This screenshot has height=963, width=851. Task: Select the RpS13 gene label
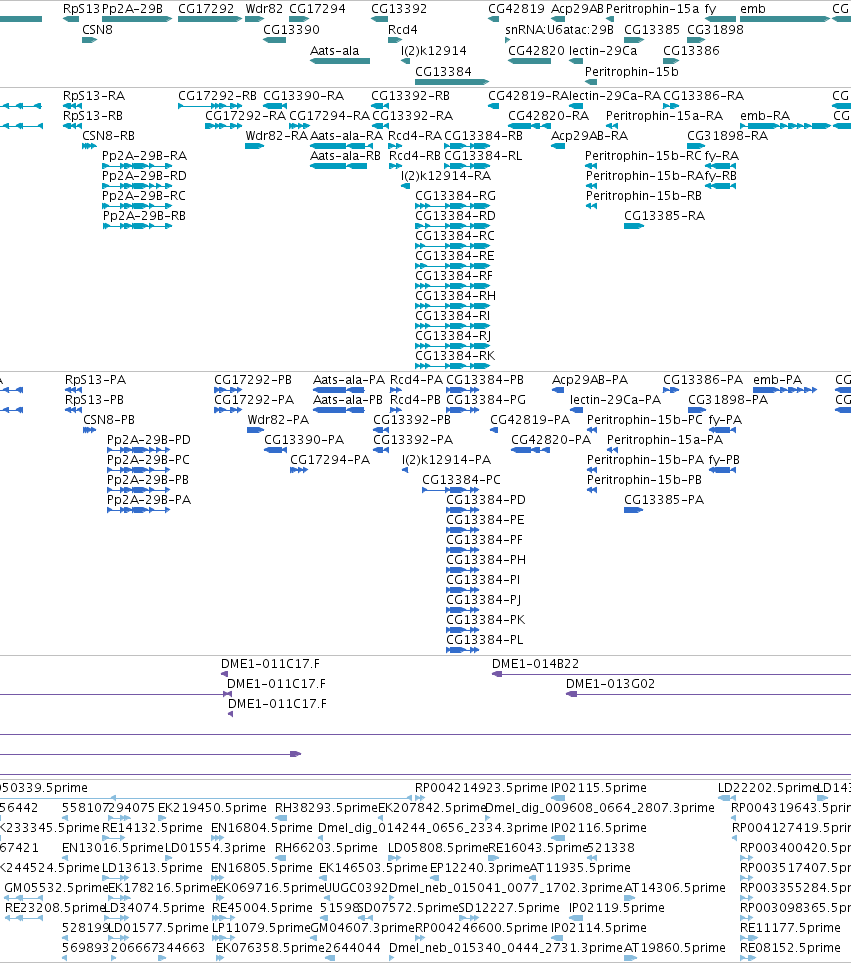point(81,9)
